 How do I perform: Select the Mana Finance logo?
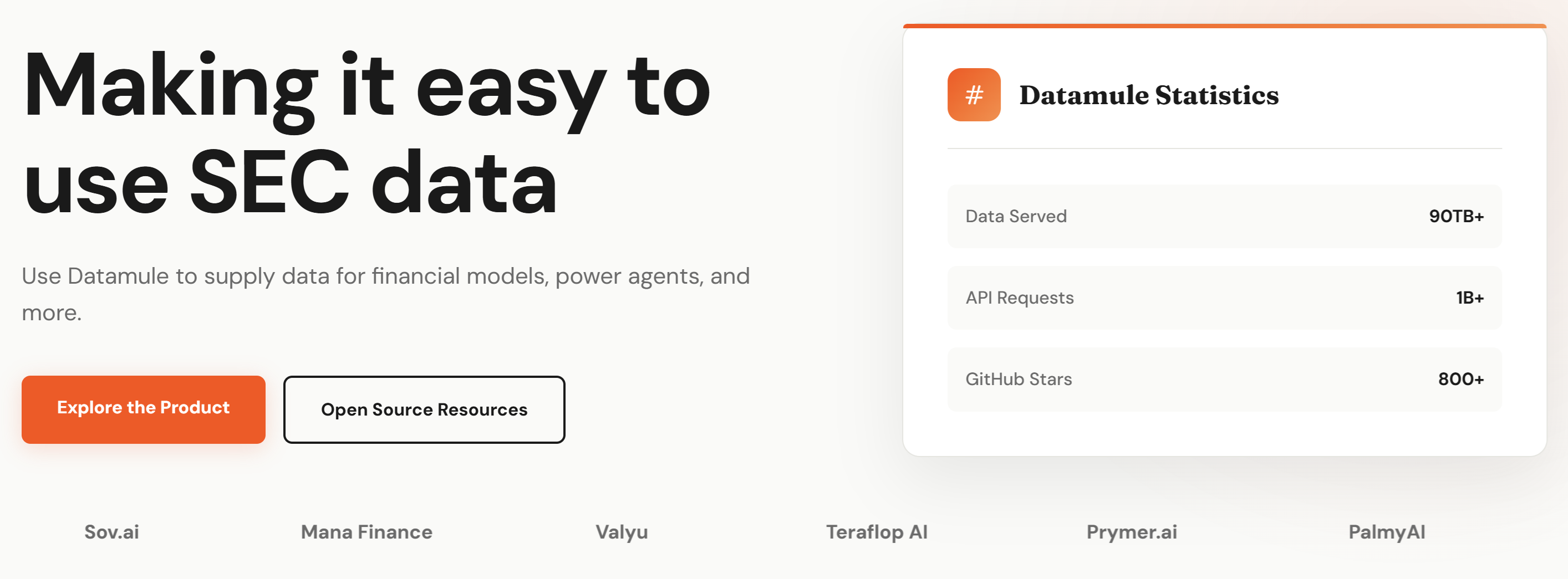coord(366,532)
